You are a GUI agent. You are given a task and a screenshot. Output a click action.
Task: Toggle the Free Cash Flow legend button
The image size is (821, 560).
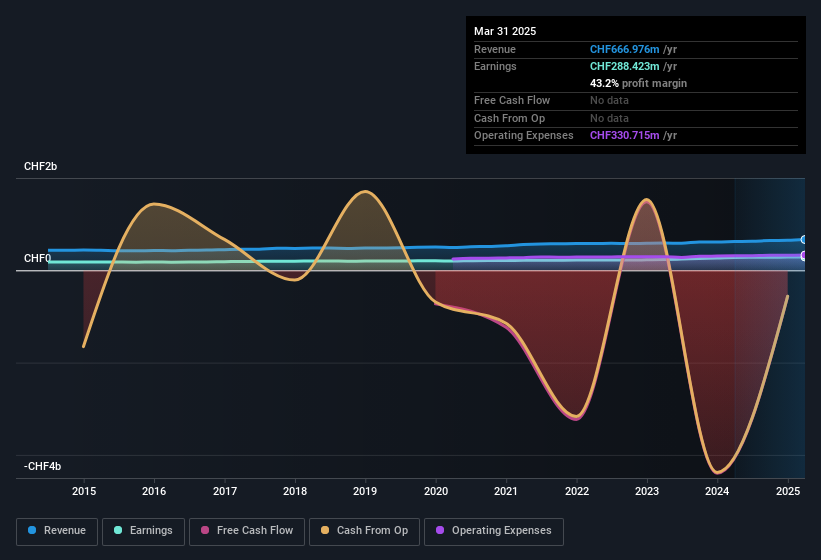[247, 531]
